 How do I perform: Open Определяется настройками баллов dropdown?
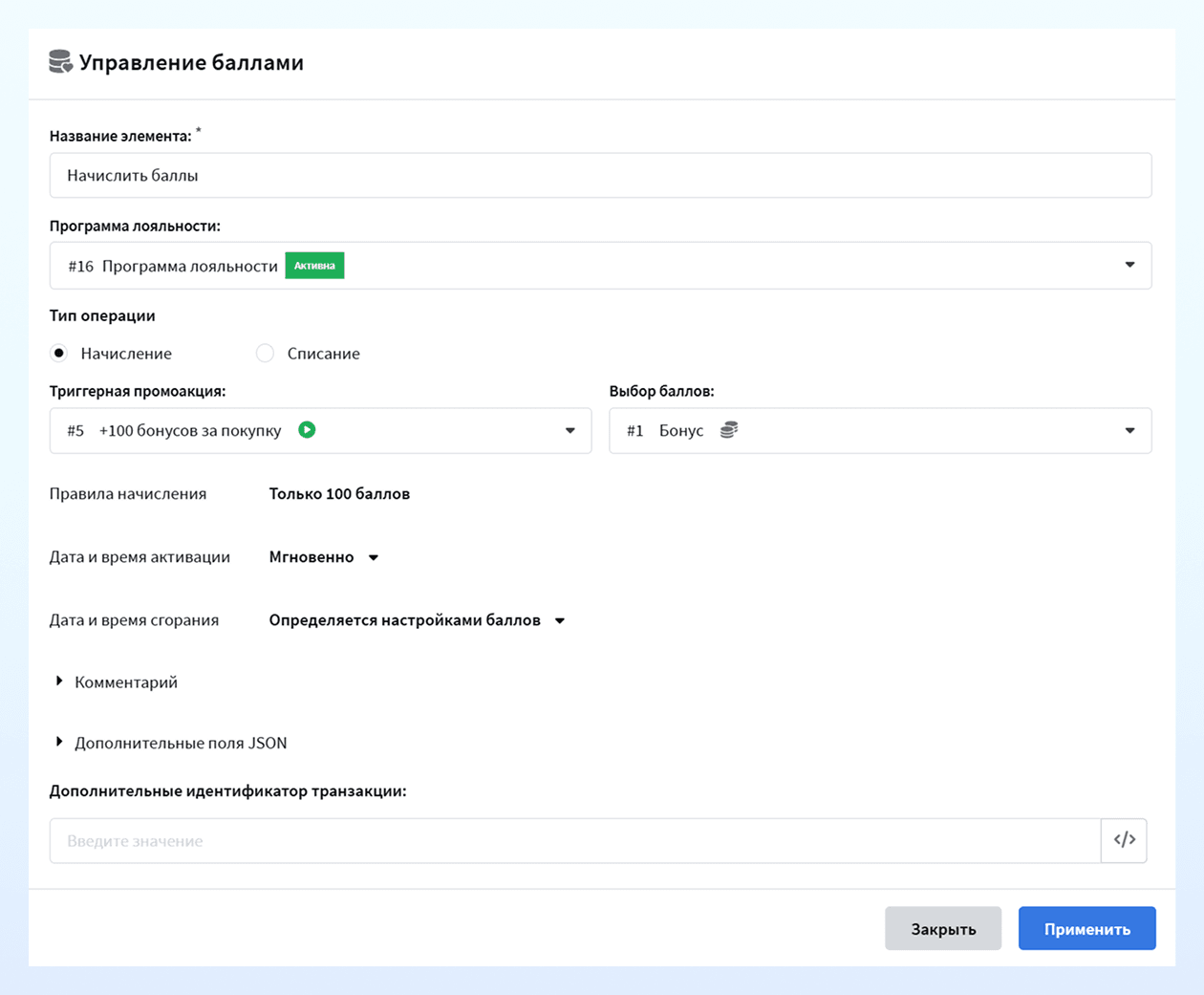[417, 620]
